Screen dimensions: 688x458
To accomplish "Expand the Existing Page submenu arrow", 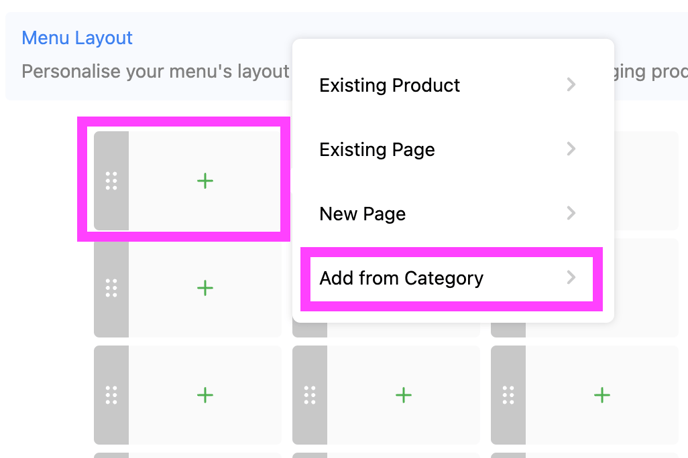I will click(x=571, y=149).
